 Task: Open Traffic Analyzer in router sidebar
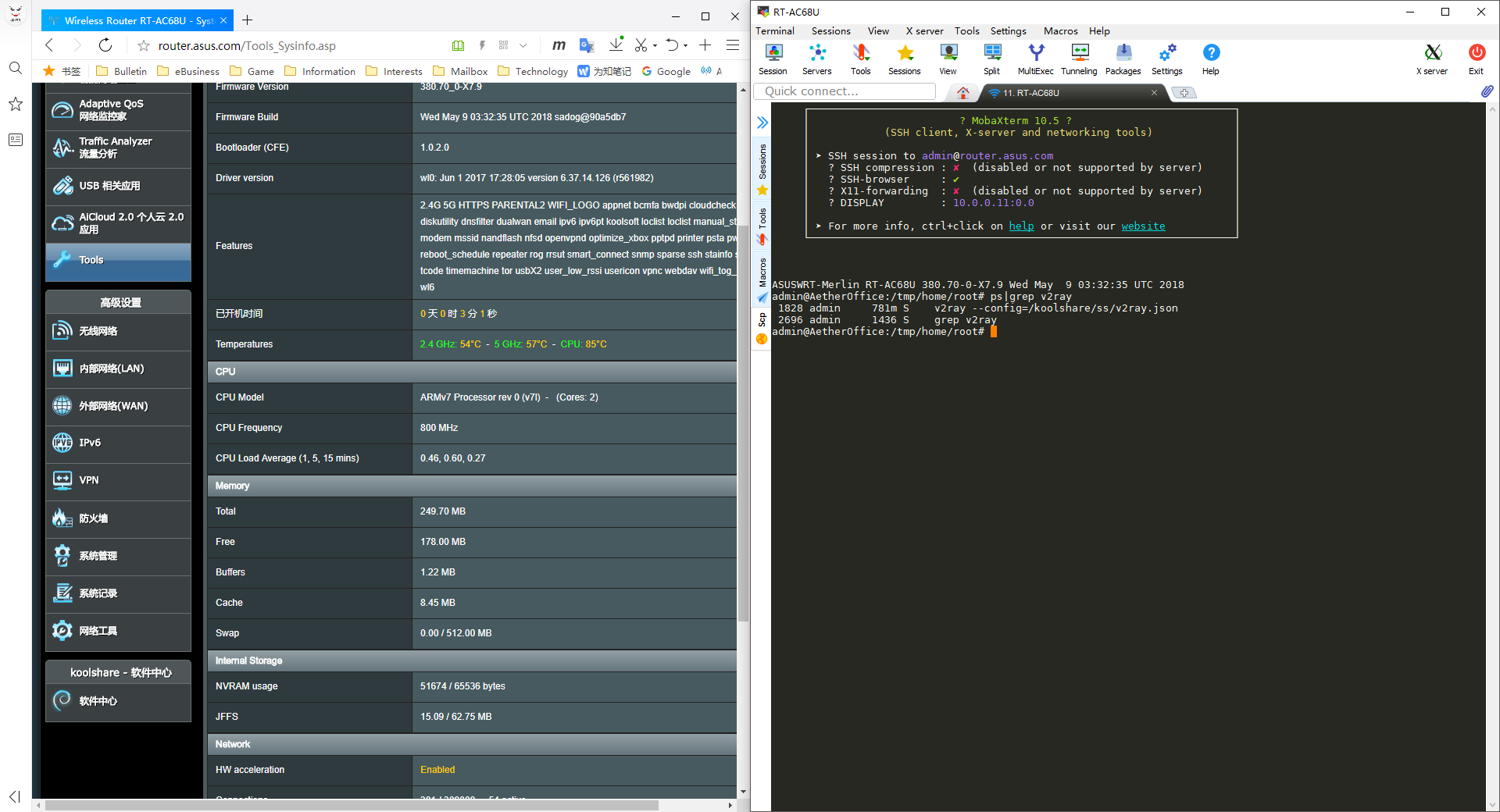pyautogui.click(x=118, y=148)
